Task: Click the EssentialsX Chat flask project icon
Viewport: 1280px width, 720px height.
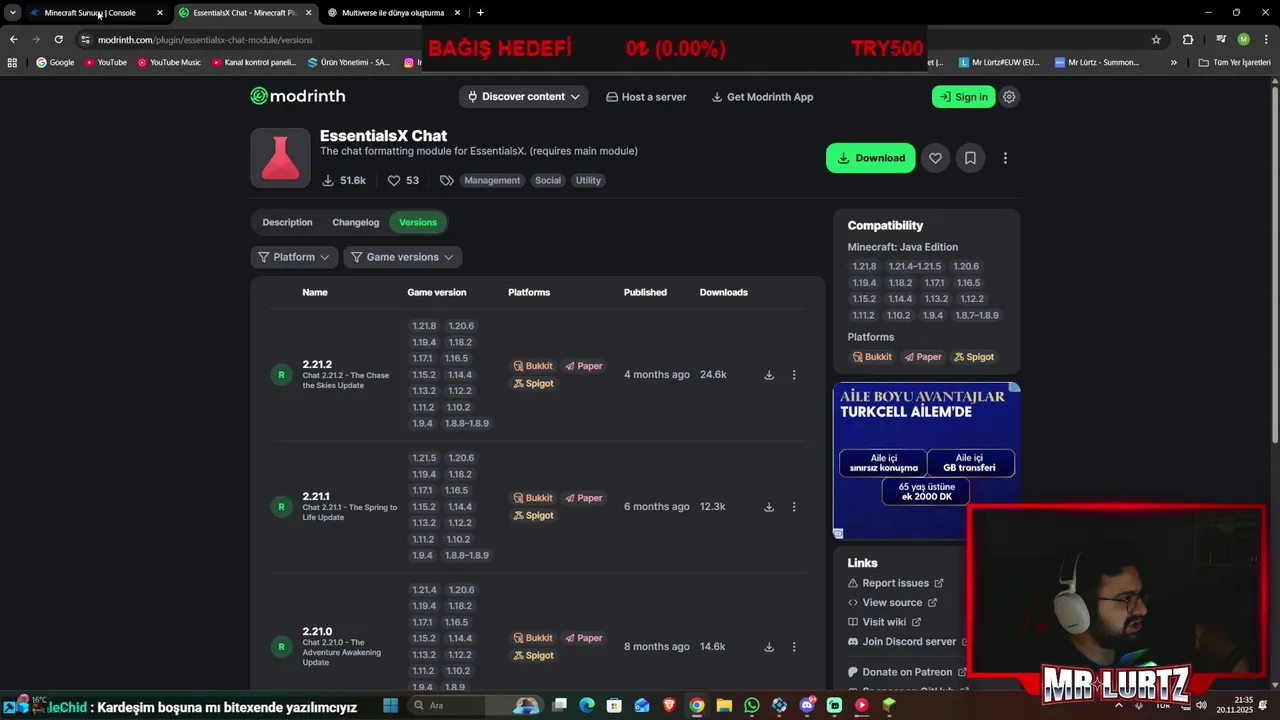Action: 280,158
